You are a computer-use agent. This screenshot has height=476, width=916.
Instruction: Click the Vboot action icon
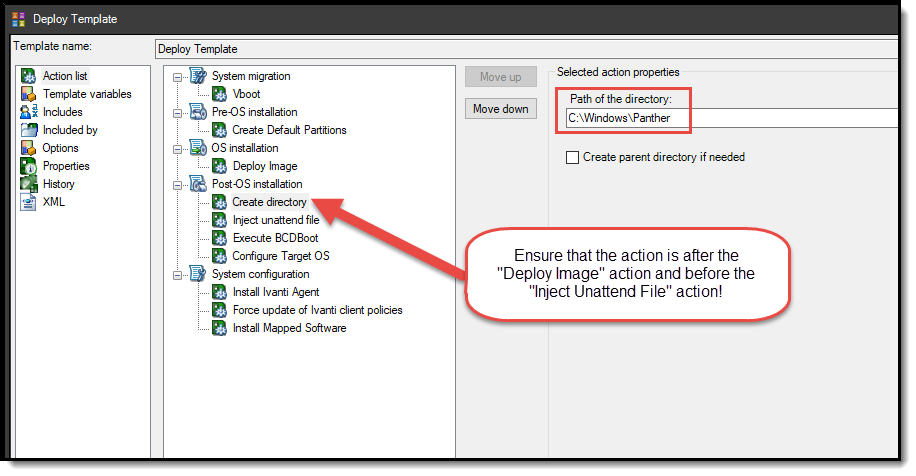pyautogui.click(x=220, y=94)
